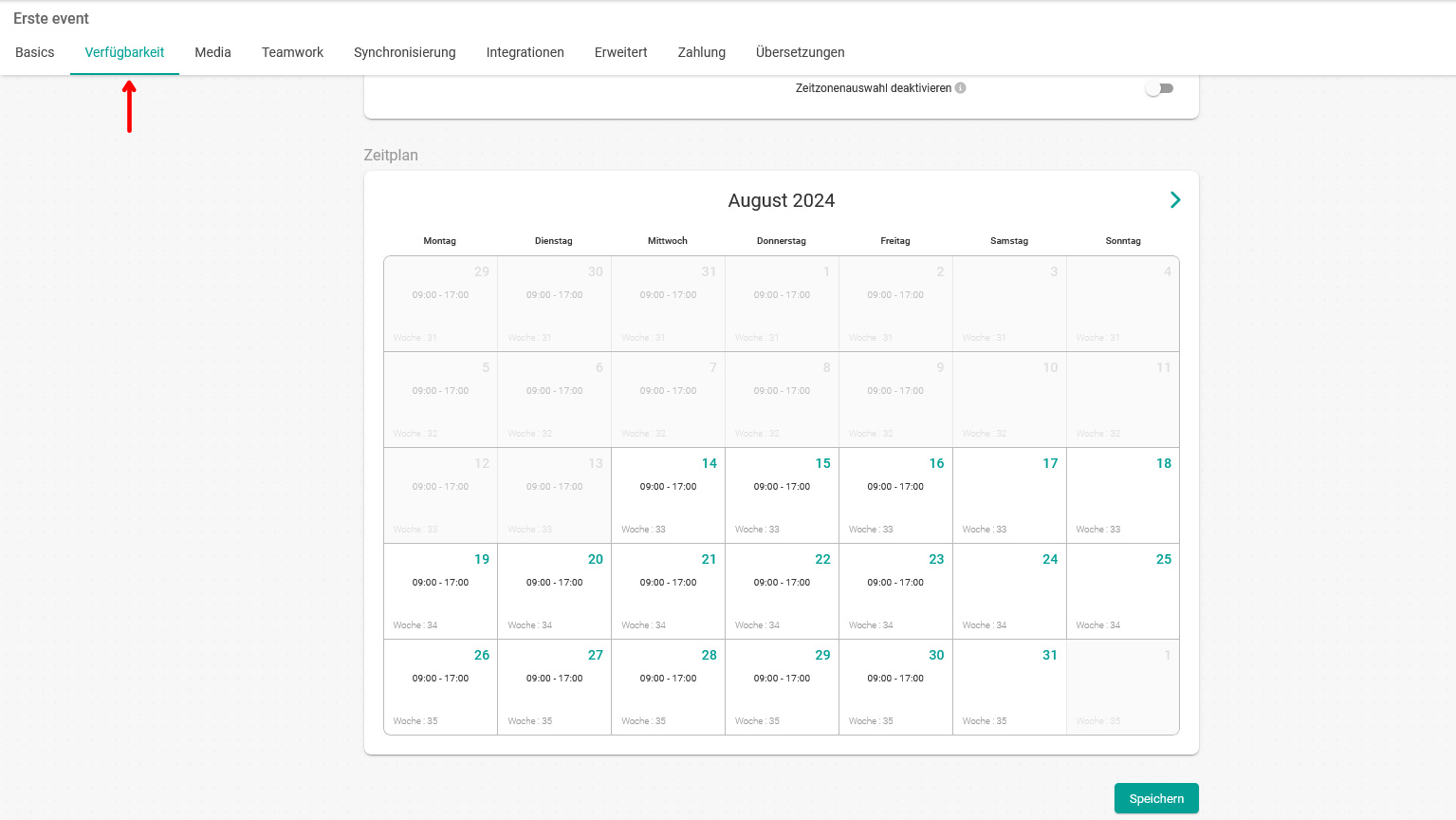Image resolution: width=1456 pixels, height=820 pixels.
Task: Click the Samstag column header
Action: tap(1009, 241)
